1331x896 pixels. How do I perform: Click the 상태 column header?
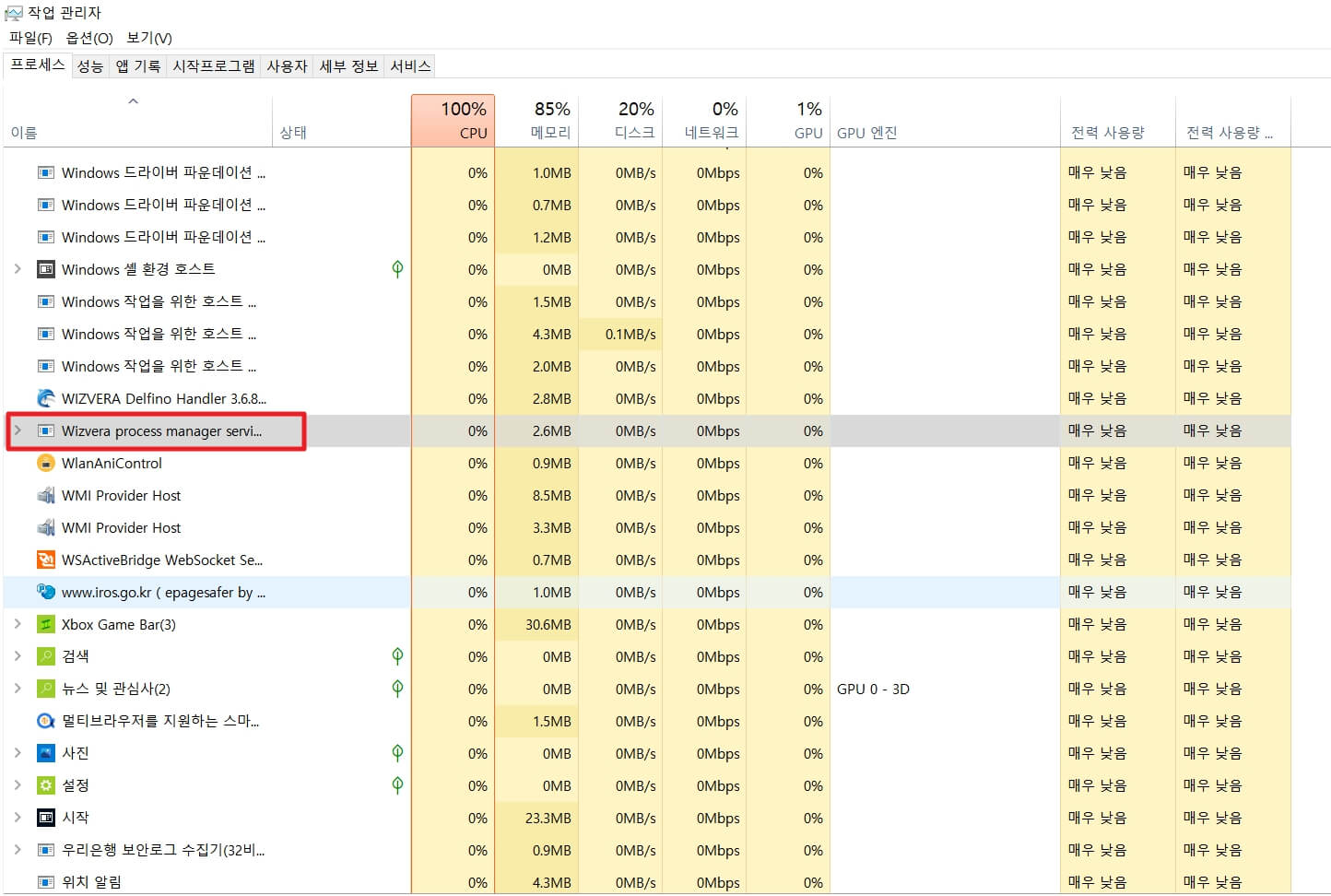click(341, 121)
